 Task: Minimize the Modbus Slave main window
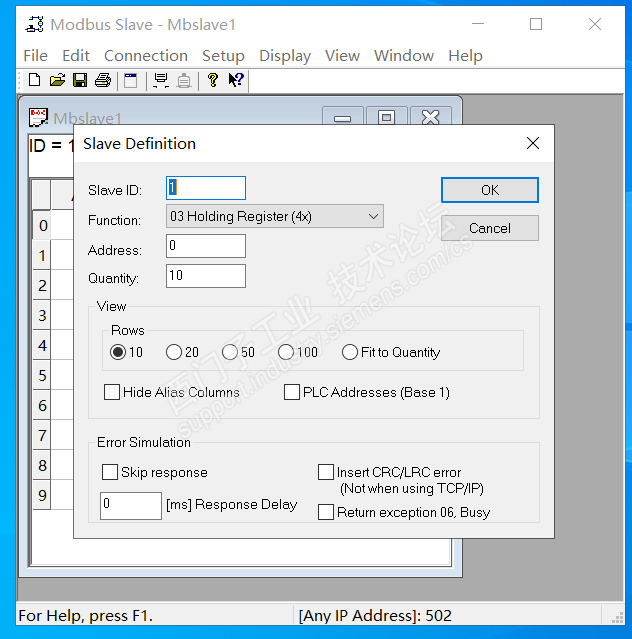478,24
